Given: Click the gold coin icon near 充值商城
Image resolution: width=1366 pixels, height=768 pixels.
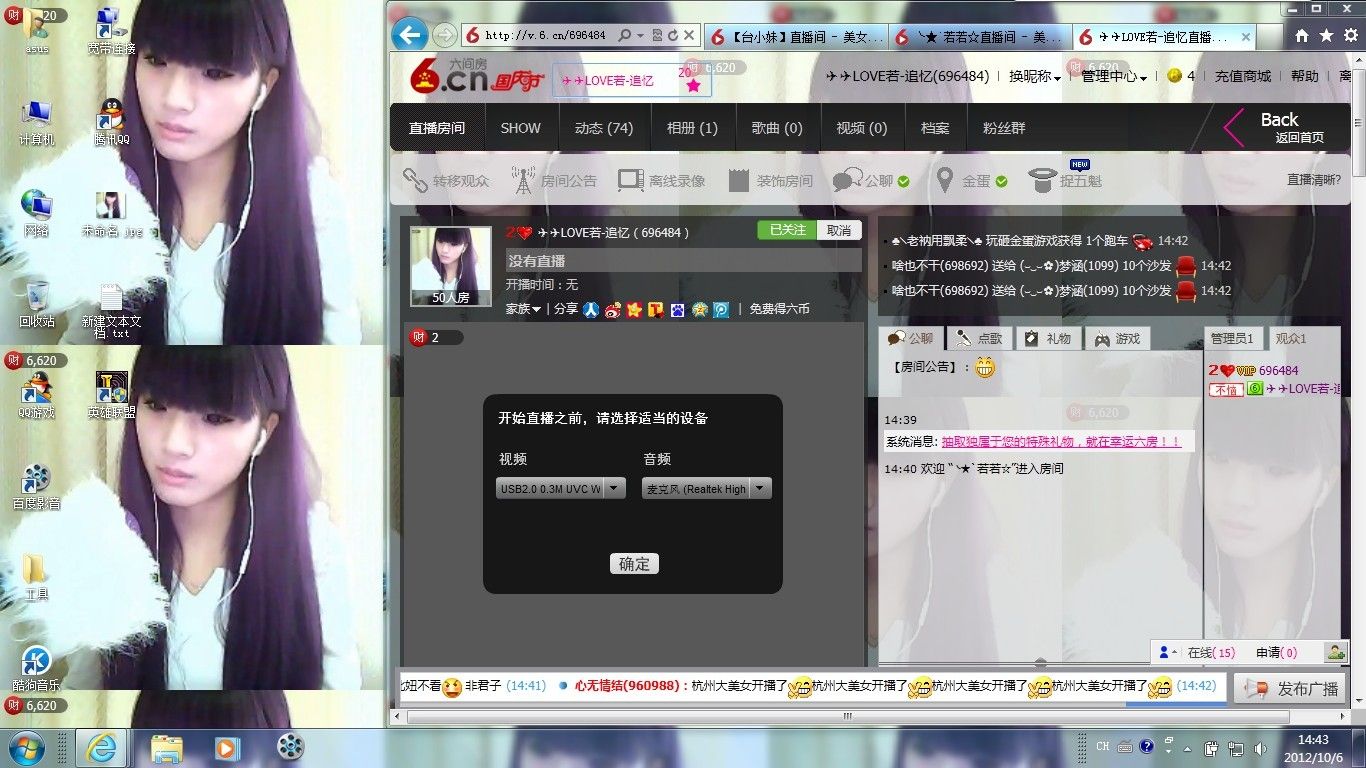Looking at the screenshot, I should click(1175, 76).
